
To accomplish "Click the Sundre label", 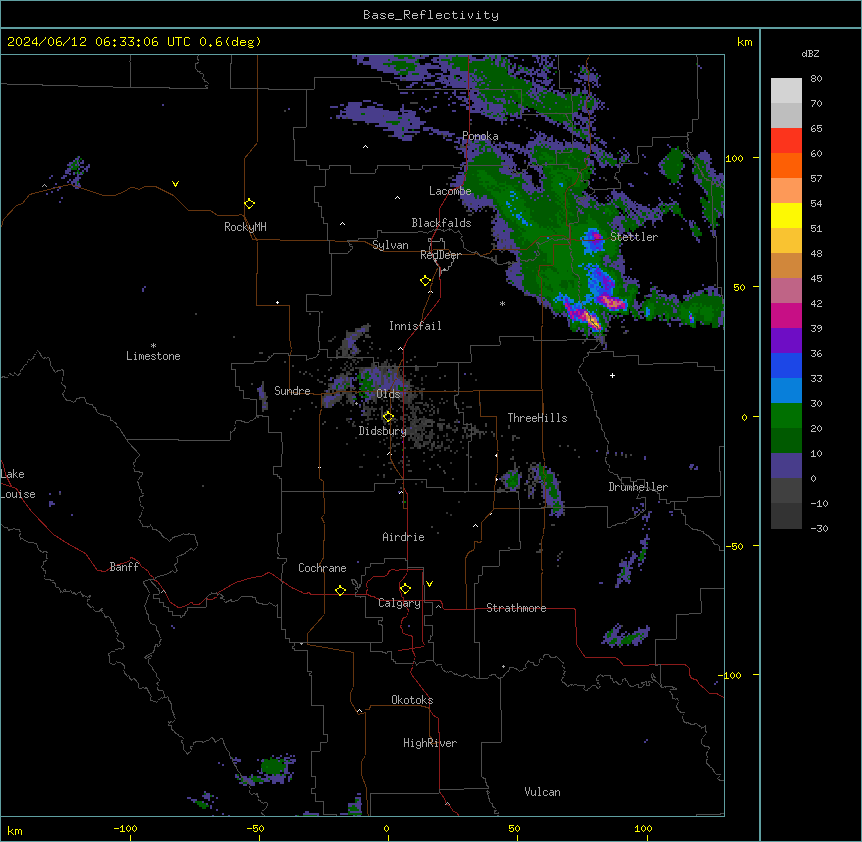I will click(x=292, y=391).
